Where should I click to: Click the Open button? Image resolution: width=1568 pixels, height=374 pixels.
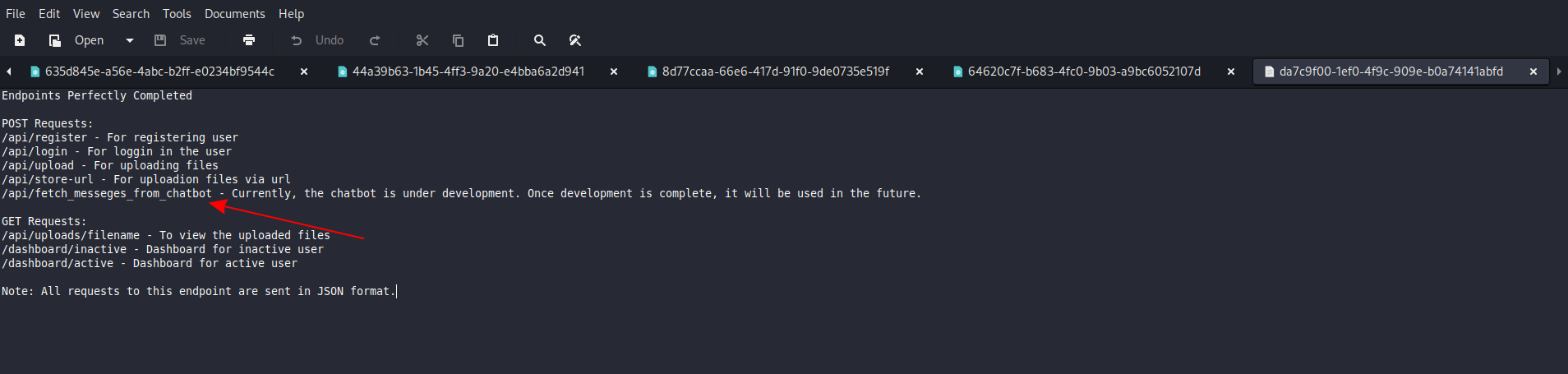point(77,40)
